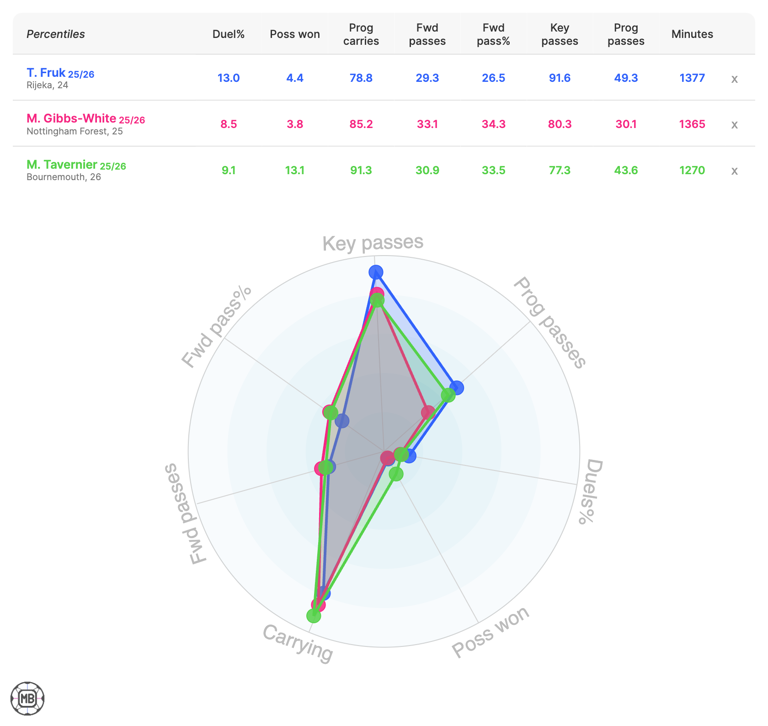Sort by Prog passes column header
The height and width of the screenshot is (726, 768).
(x=626, y=34)
